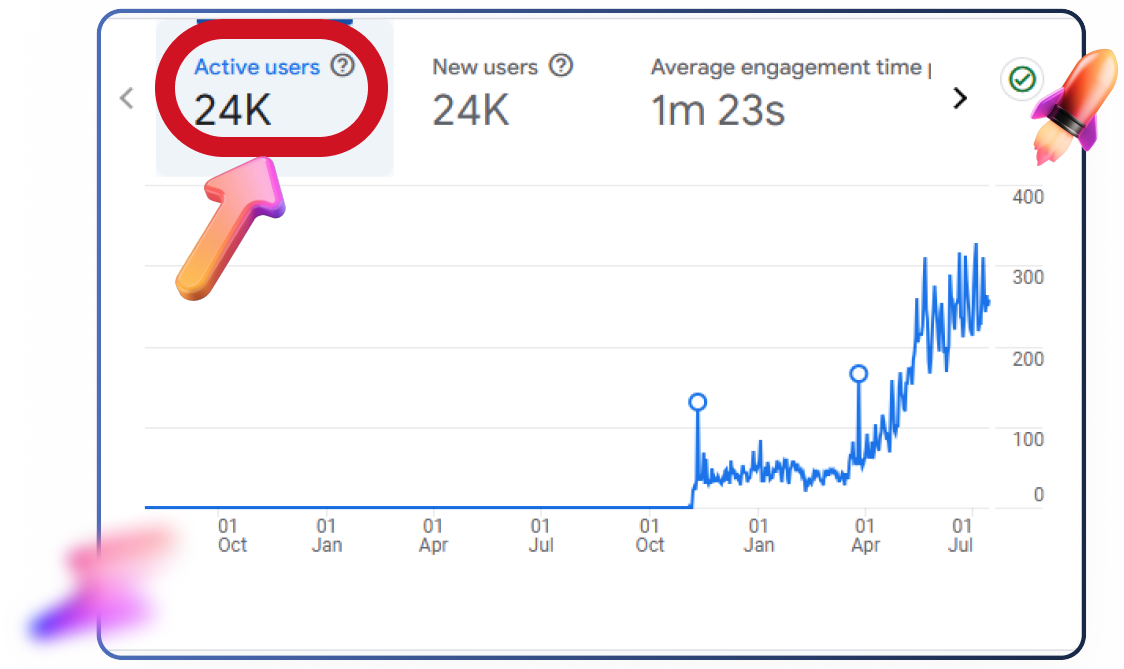
Task: Click the first anomaly marker on the chart
Action: (x=698, y=402)
